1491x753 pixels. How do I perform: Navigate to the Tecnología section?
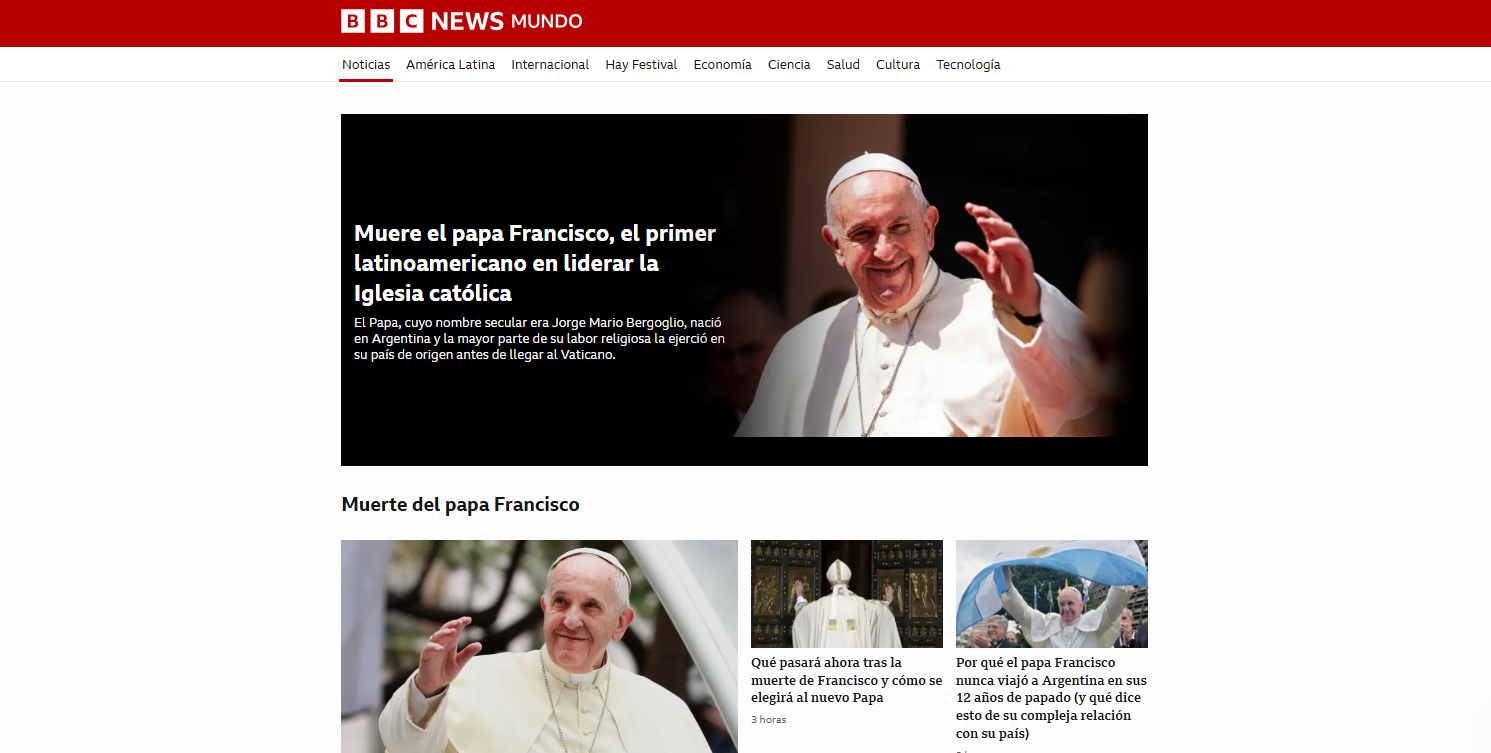point(967,64)
